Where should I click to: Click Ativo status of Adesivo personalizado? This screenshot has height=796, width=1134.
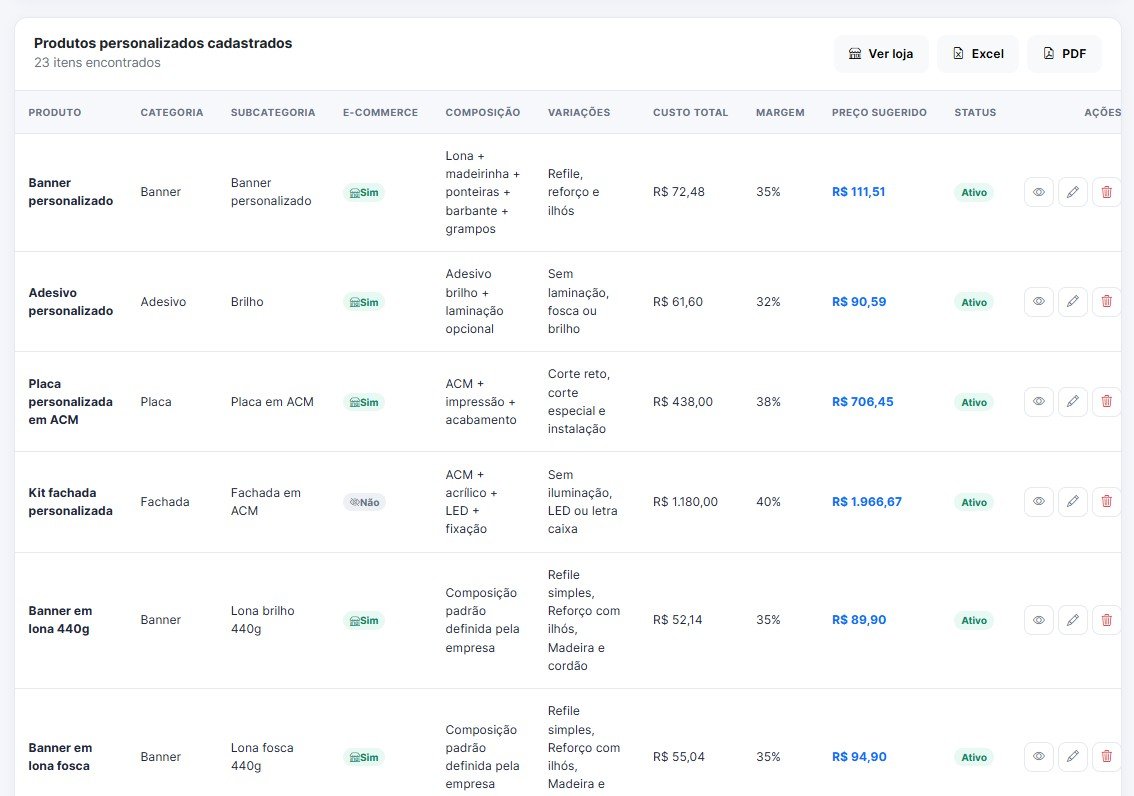[974, 302]
